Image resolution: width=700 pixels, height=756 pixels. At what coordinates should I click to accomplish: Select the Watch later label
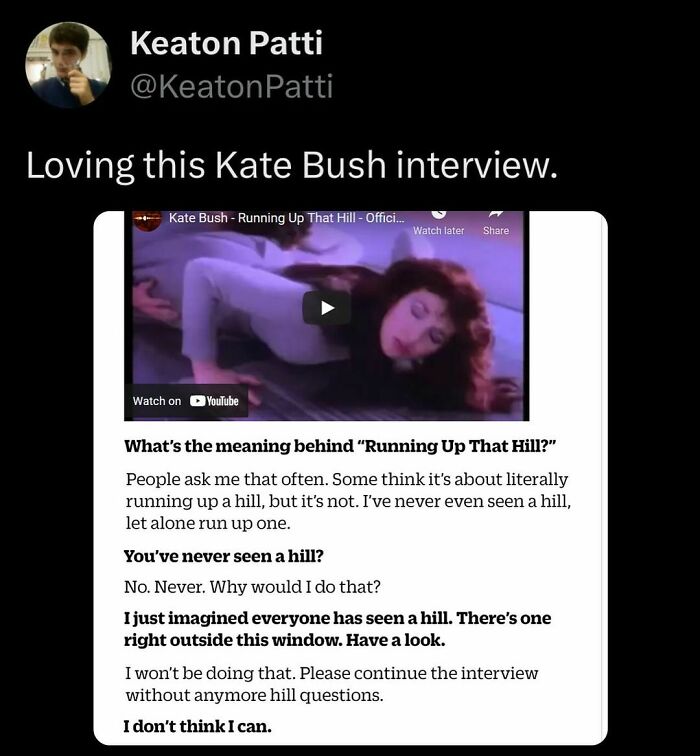click(438, 230)
